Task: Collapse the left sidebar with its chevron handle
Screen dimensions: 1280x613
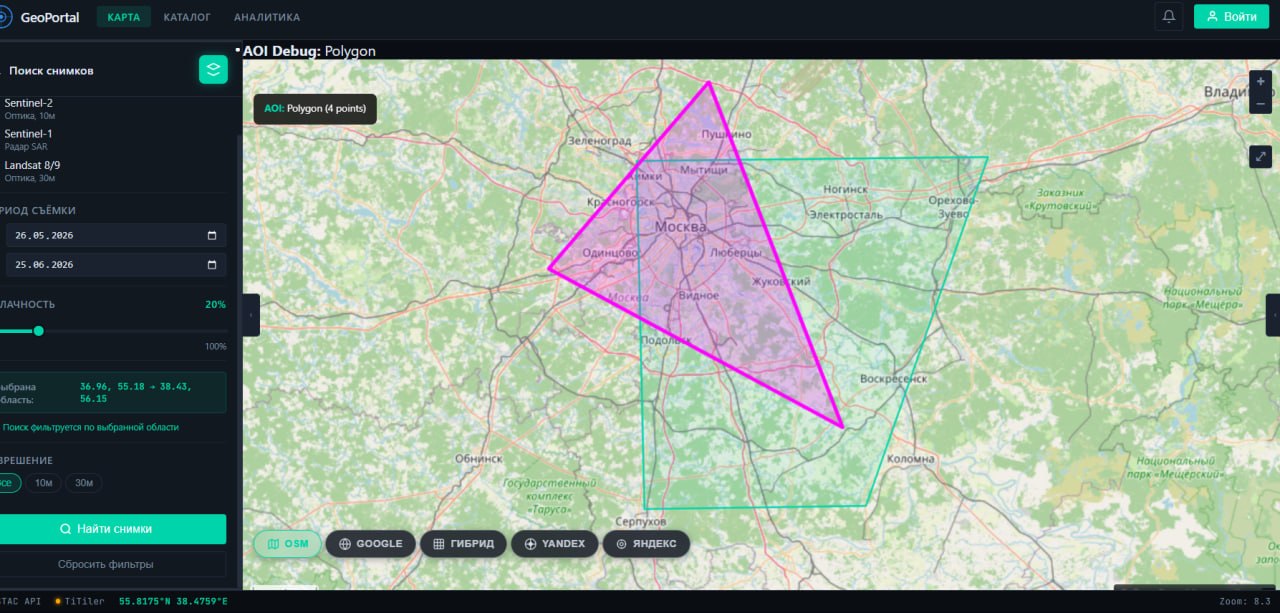Action: [x=249, y=315]
